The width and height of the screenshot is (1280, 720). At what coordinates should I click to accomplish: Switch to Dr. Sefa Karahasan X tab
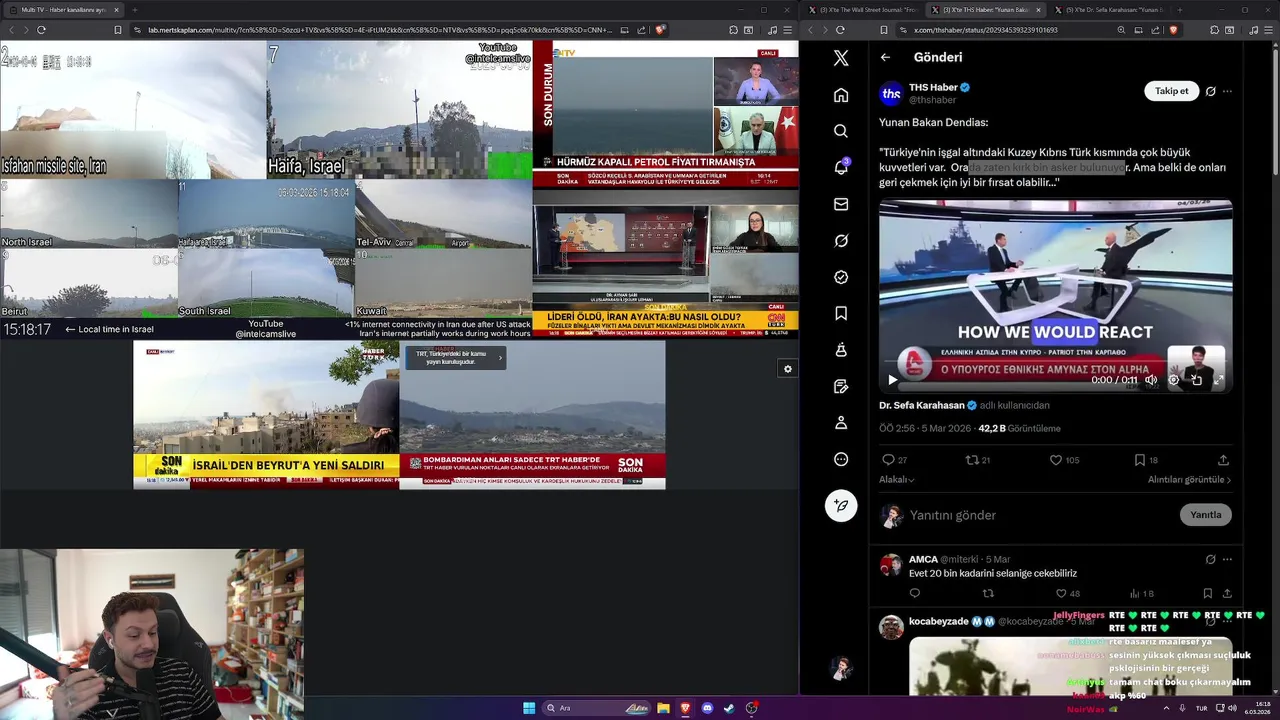1109,9
